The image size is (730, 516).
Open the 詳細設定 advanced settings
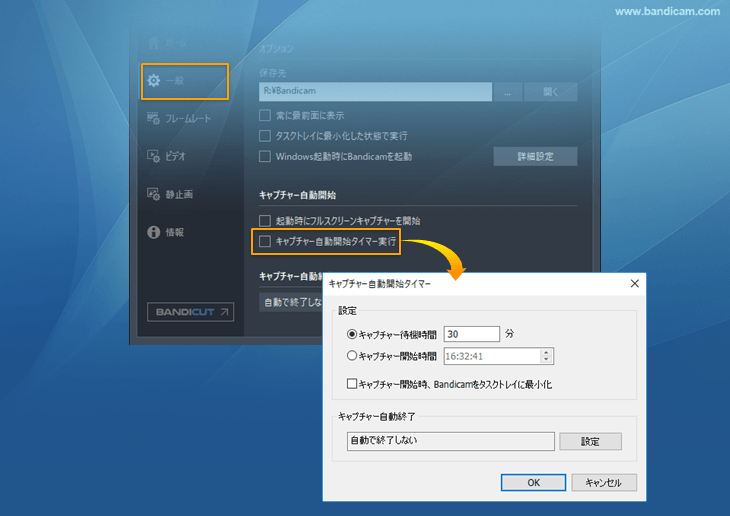click(x=535, y=156)
